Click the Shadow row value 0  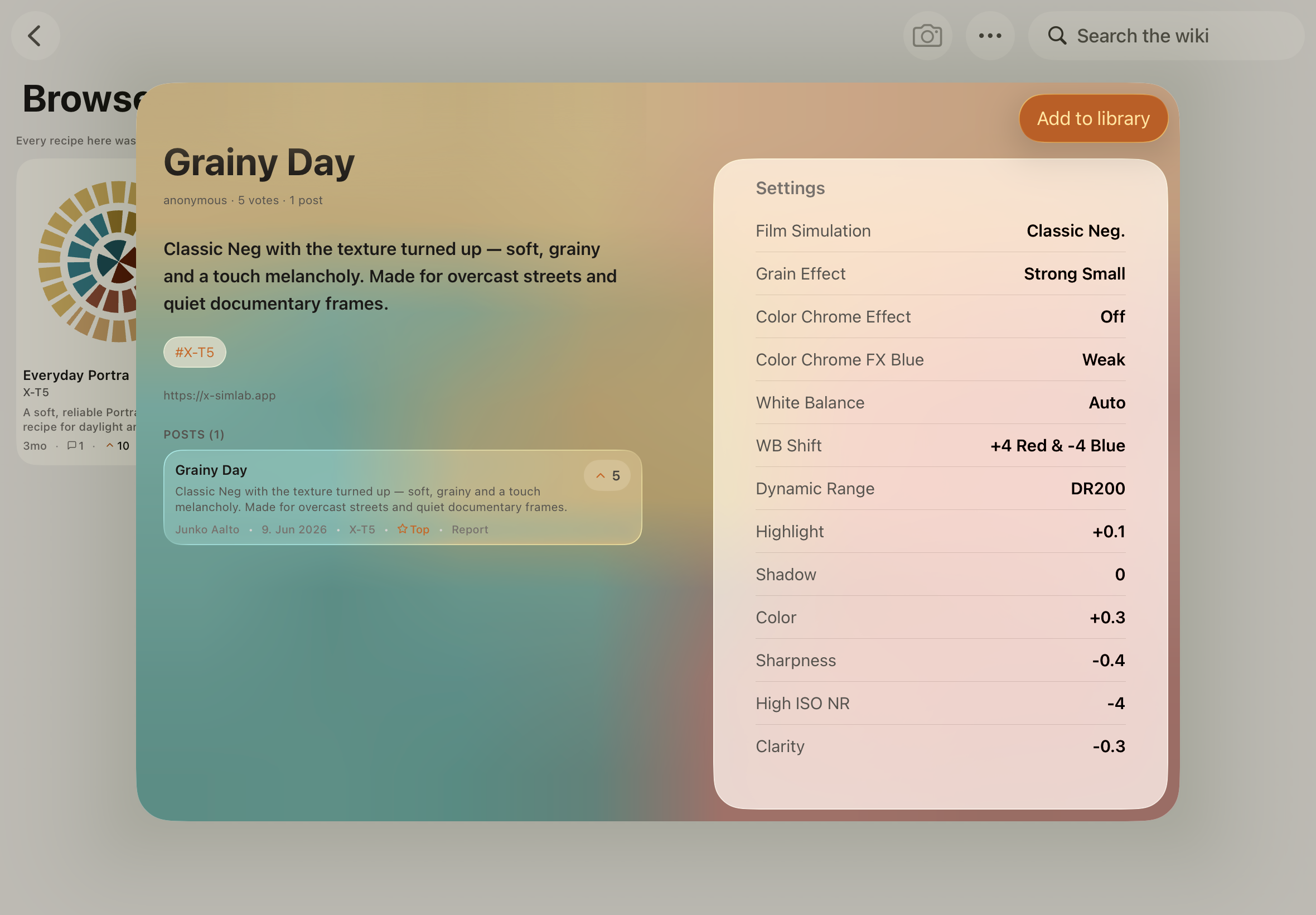(1120, 575)
